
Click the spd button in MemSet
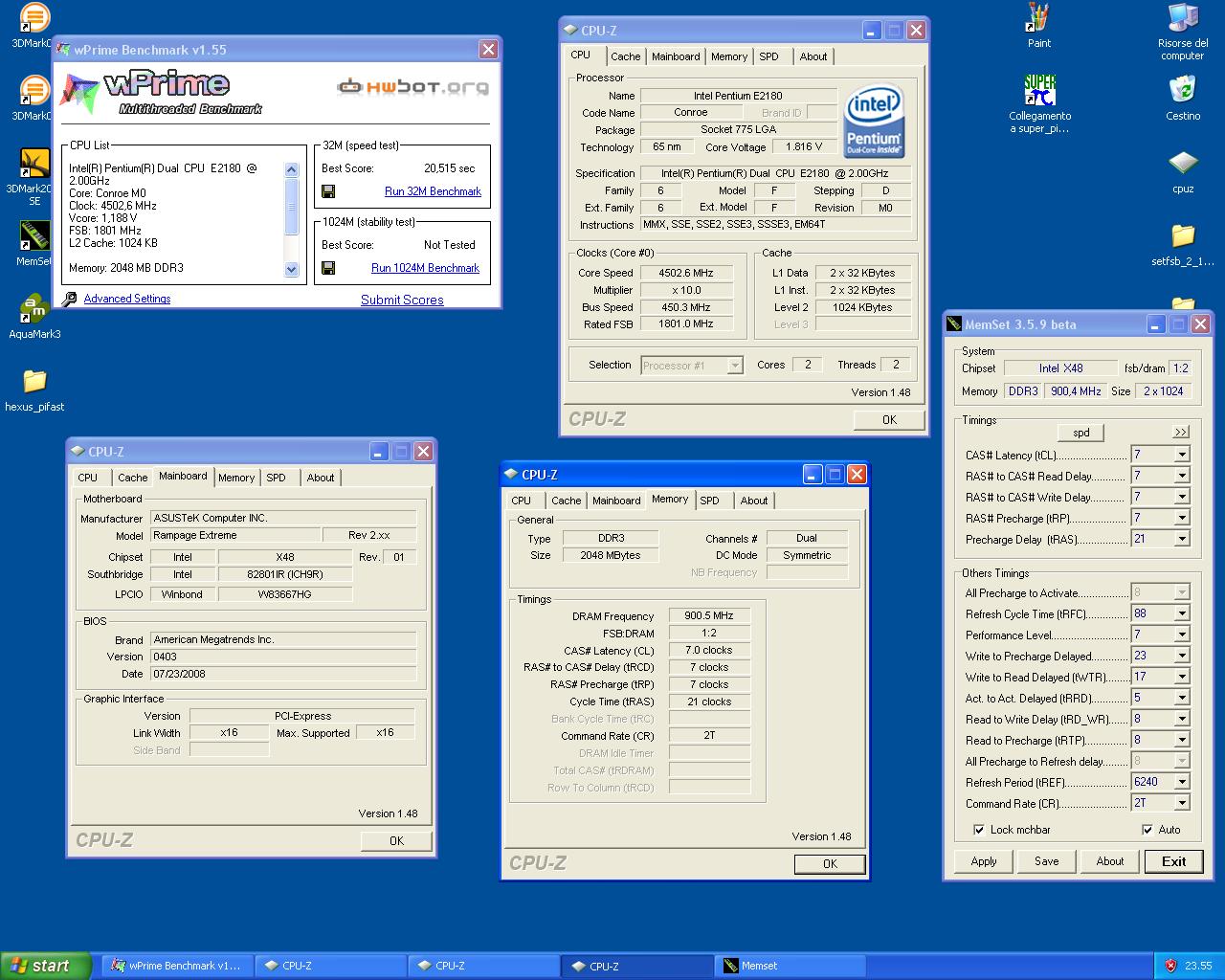click(1081, 433)
